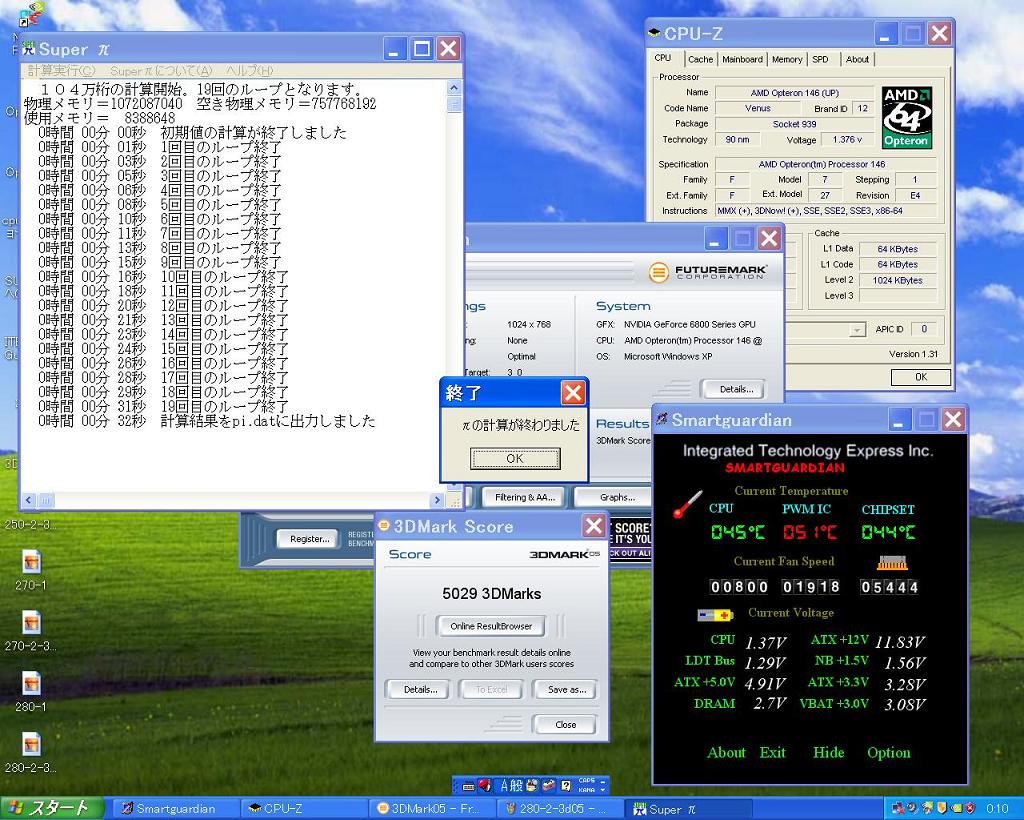Switch to Smartguardian taskbar button
Screen dimensions: 1024x820
175,809
